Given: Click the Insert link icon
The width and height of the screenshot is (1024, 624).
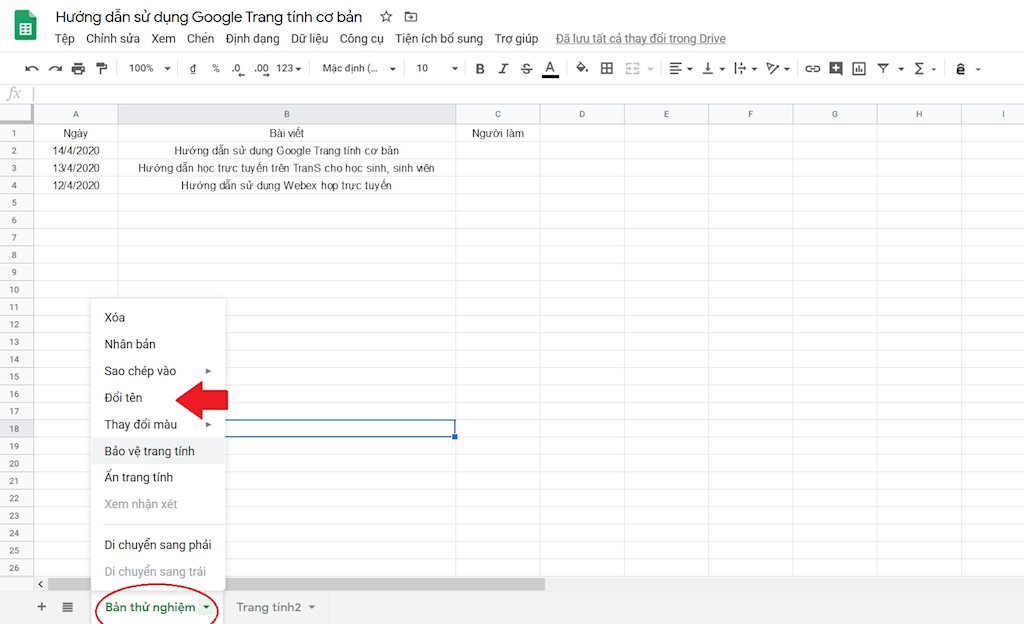Looking at the screenshot, I should click(x=812, y=68).
